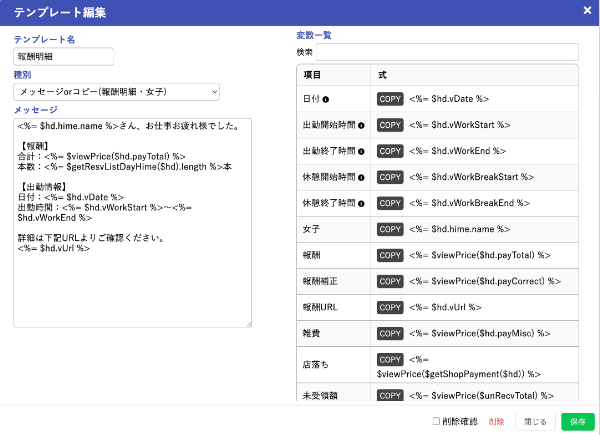Enable the 削除確認 checkbox

click(437, 421)
